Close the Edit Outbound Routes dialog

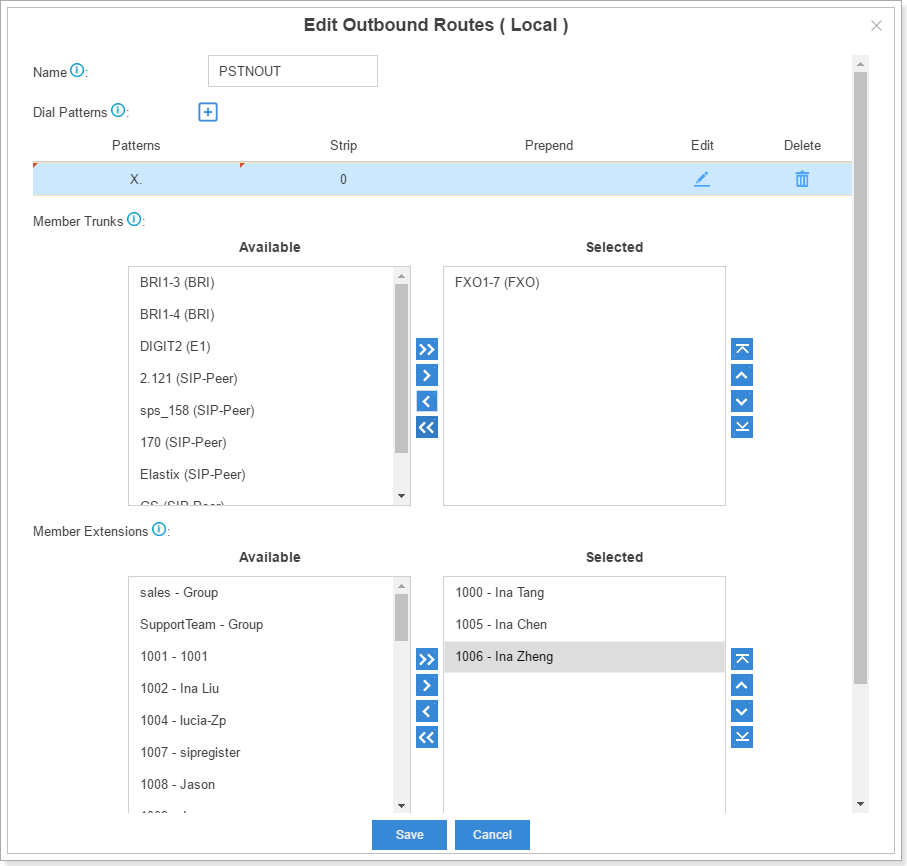tap(876, 25)
